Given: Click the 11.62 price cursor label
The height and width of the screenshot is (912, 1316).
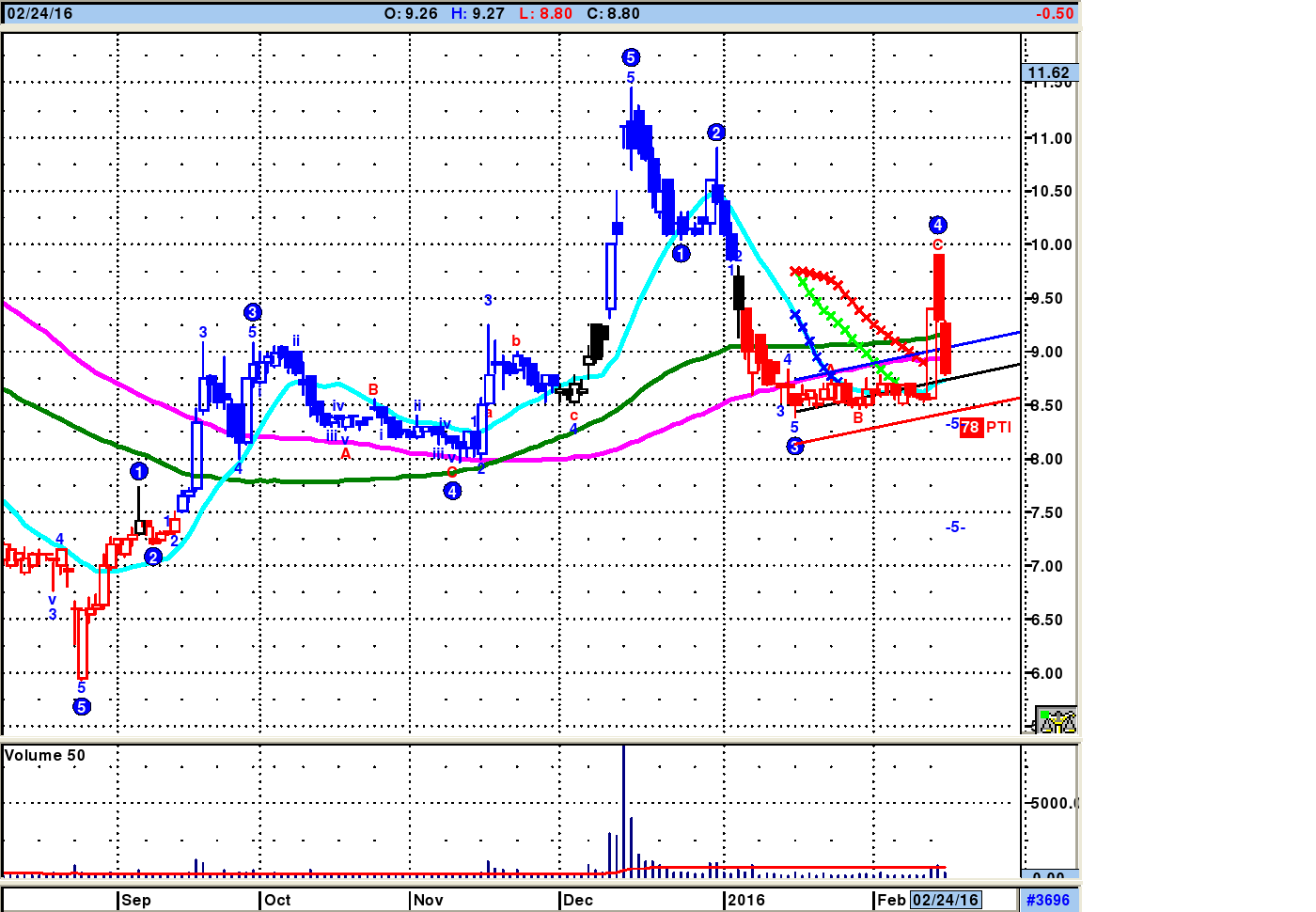Looking at the screenshot, I should (1049, 72).
